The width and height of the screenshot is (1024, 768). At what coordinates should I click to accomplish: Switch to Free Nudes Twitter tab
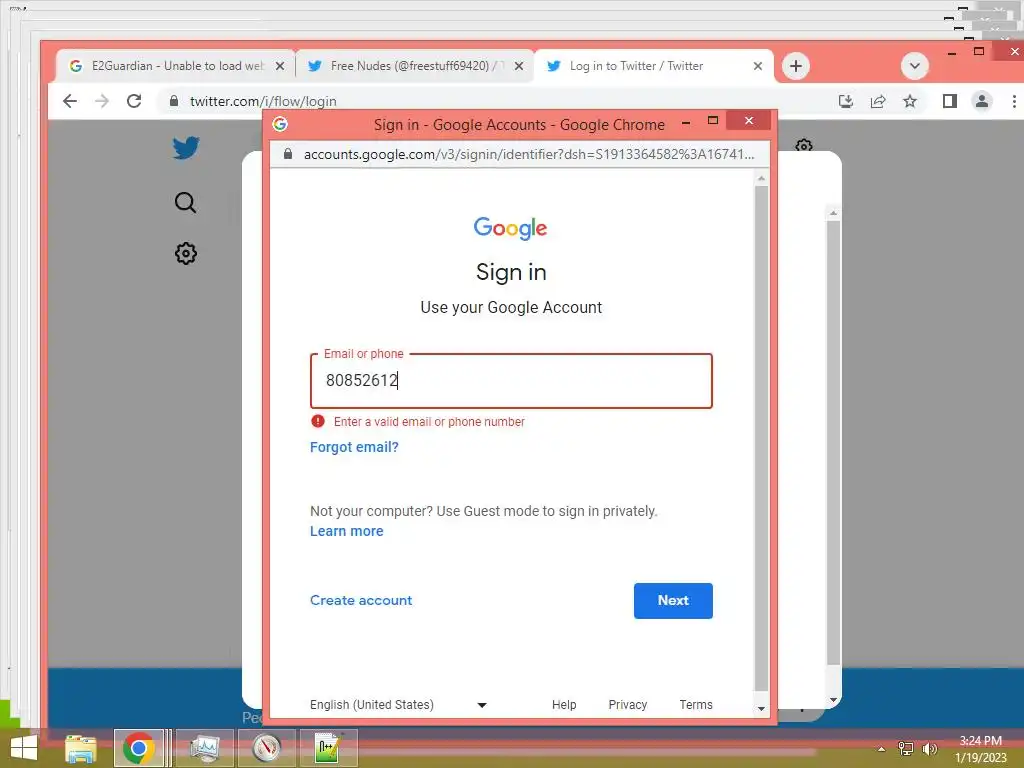pyautogui.click(x=415, y=66)
